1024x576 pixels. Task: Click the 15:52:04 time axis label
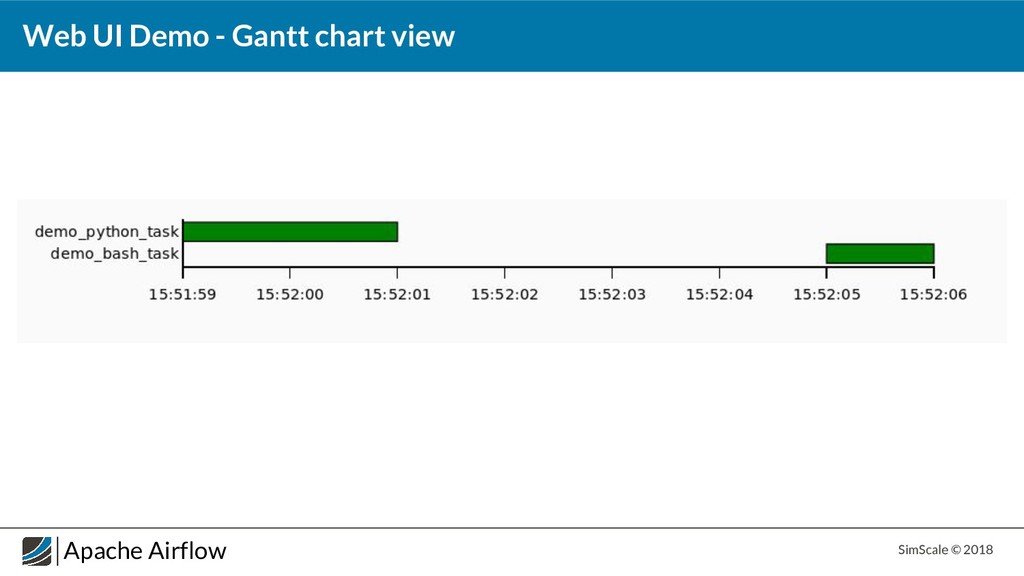click(719, 295)
